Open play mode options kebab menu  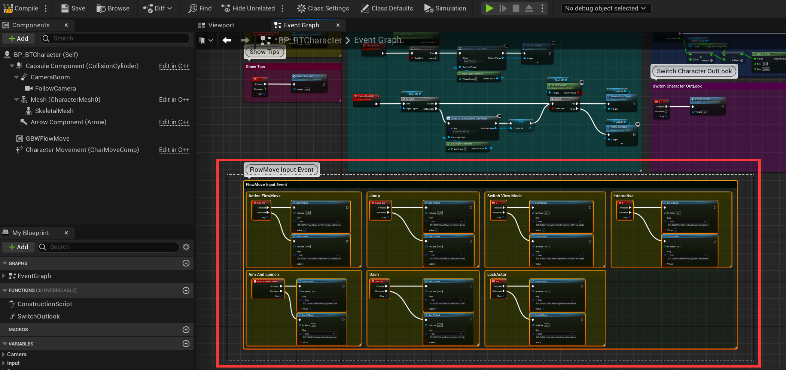pyautogui.click(x=541, y=9)
